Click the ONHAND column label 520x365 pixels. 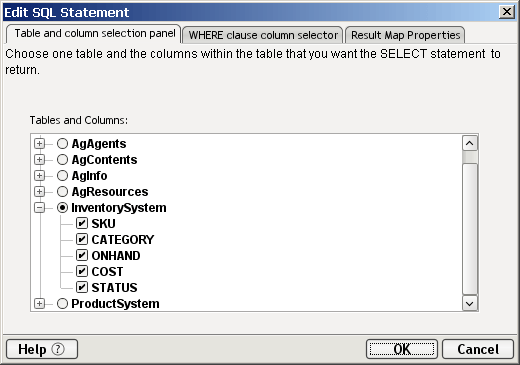[116, 256]
